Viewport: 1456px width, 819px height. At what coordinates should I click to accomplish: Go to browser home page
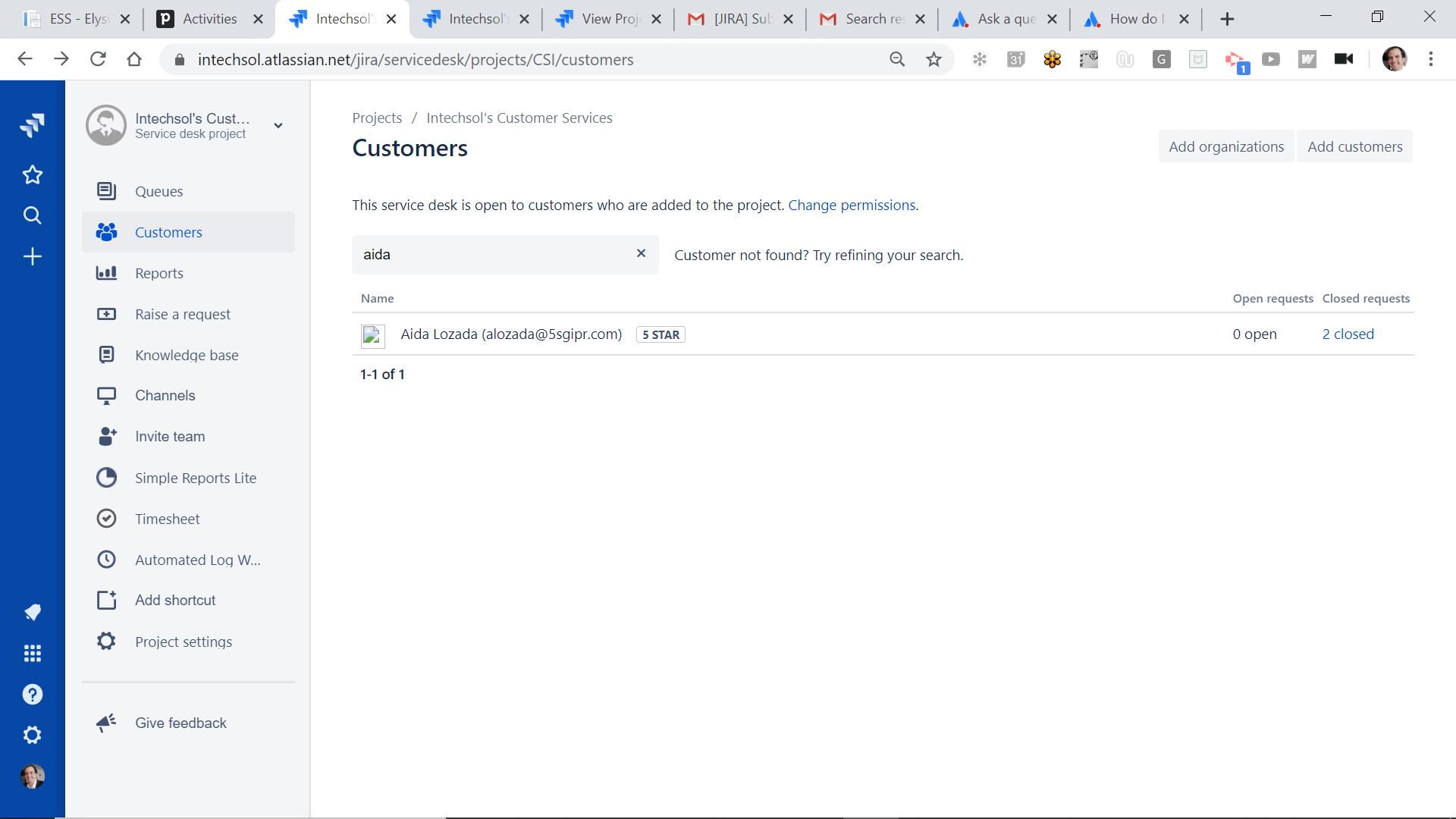click(x=134, y=59)
